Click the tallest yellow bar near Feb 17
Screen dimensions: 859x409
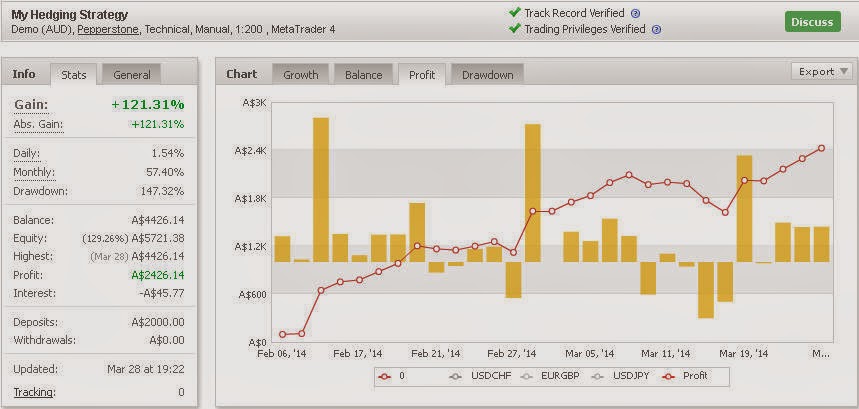coord(321,190)
